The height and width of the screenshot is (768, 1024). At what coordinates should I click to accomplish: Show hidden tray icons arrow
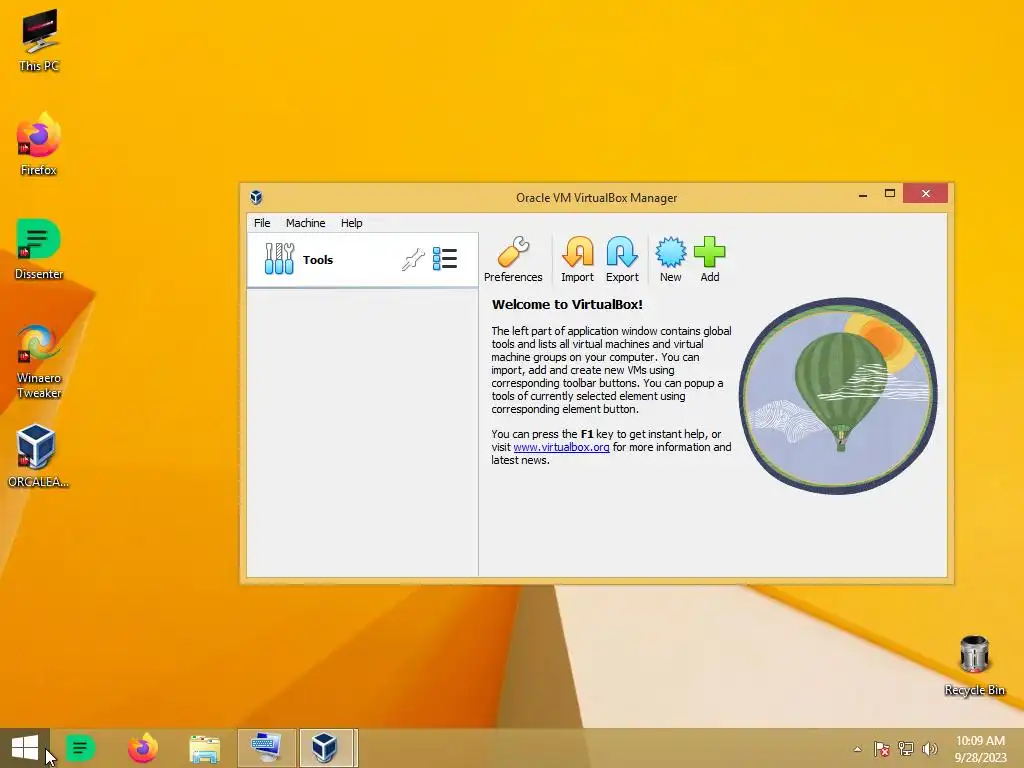click(857, 749)
